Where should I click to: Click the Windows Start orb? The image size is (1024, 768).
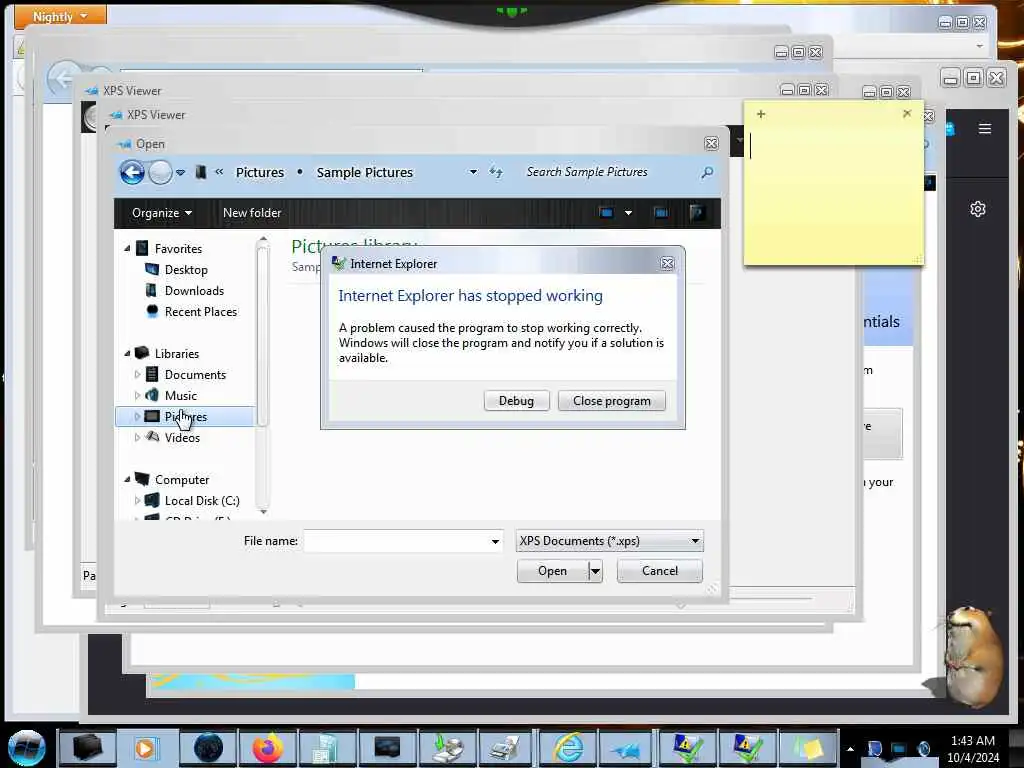point(26,747)
